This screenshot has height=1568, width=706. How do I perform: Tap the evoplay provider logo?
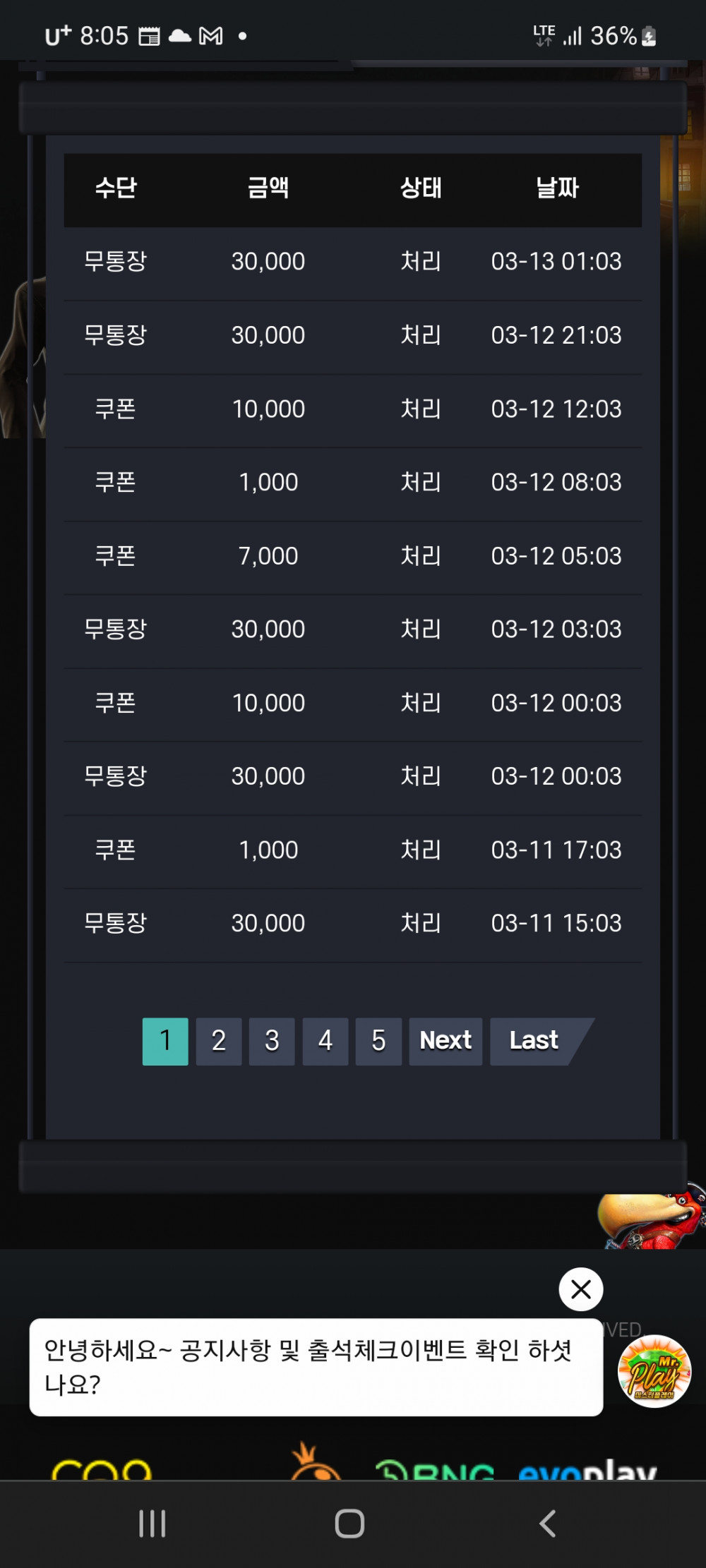click(x=587, y=1469)
